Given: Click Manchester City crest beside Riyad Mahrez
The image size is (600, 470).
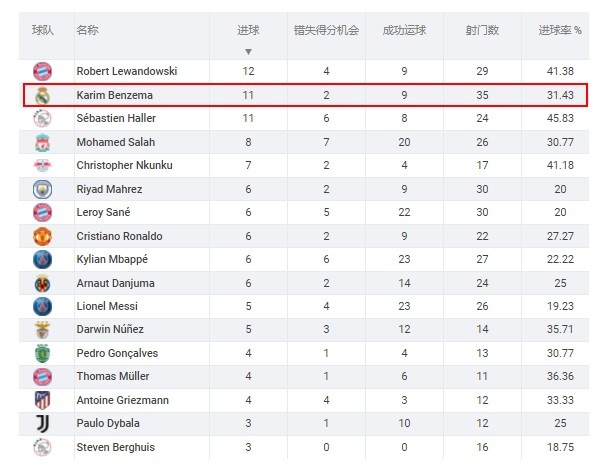Looking at the screenshot, I should (x=42, y=189).
